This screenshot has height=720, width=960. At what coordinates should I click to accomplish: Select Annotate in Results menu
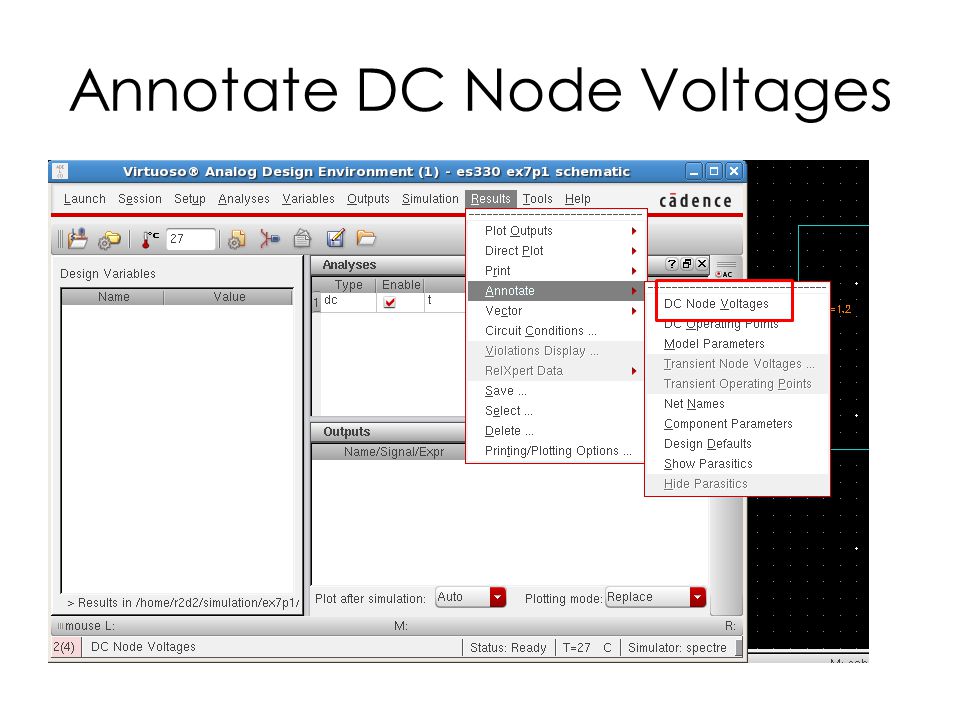[554, 291]
